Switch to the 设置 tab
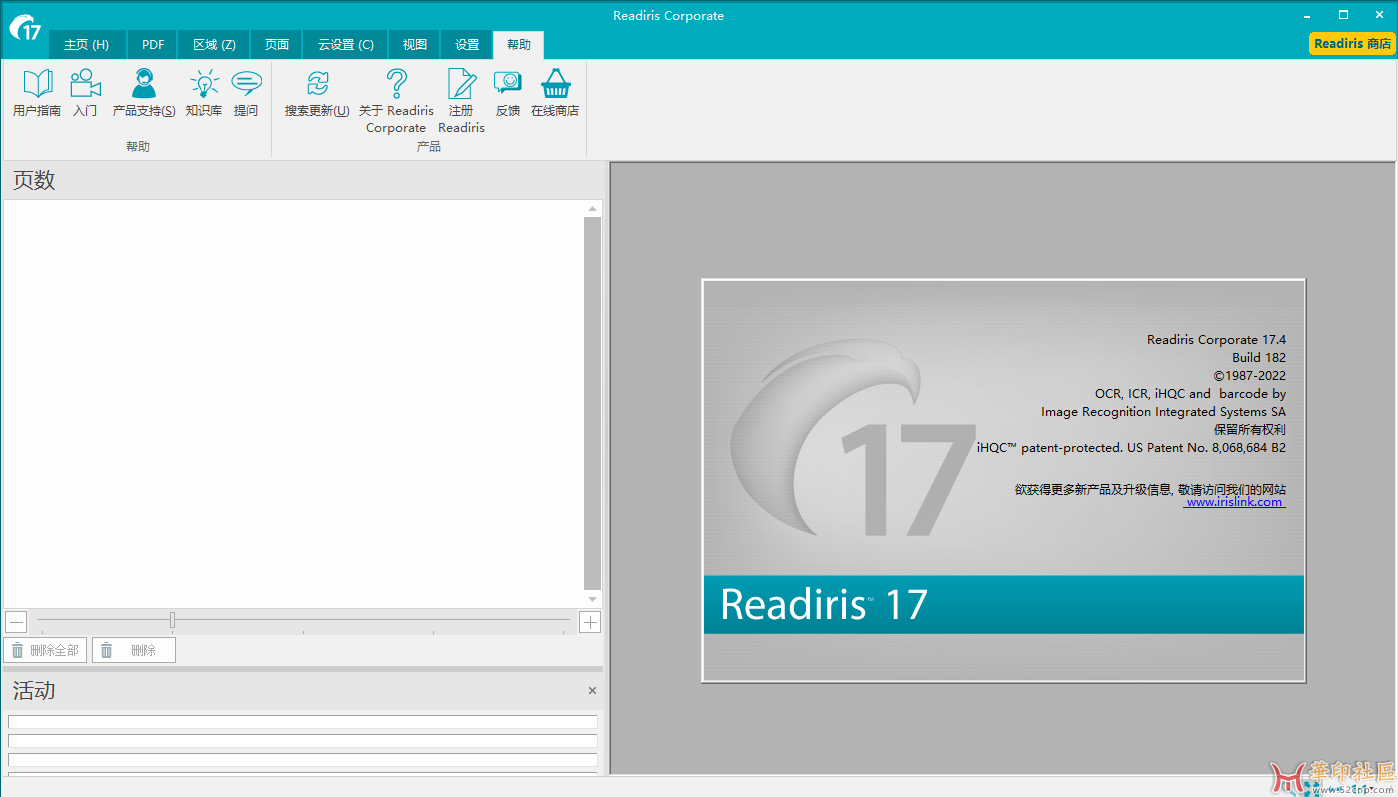Image resolution: width=1398 pixels, height=797 pixels. [x=467, y=45]
